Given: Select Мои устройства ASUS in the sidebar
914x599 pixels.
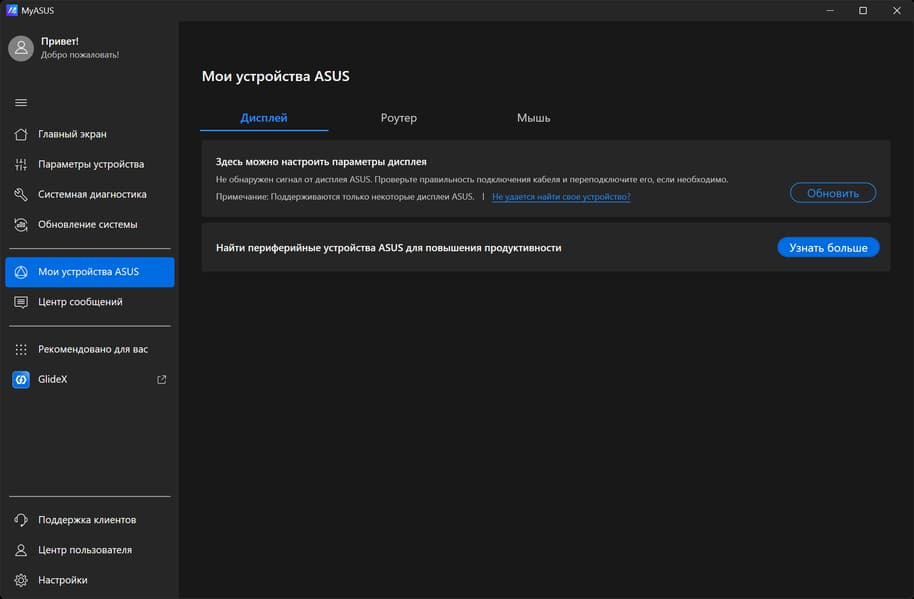Looking at the screenshot, I should click(x=89, y=272).
